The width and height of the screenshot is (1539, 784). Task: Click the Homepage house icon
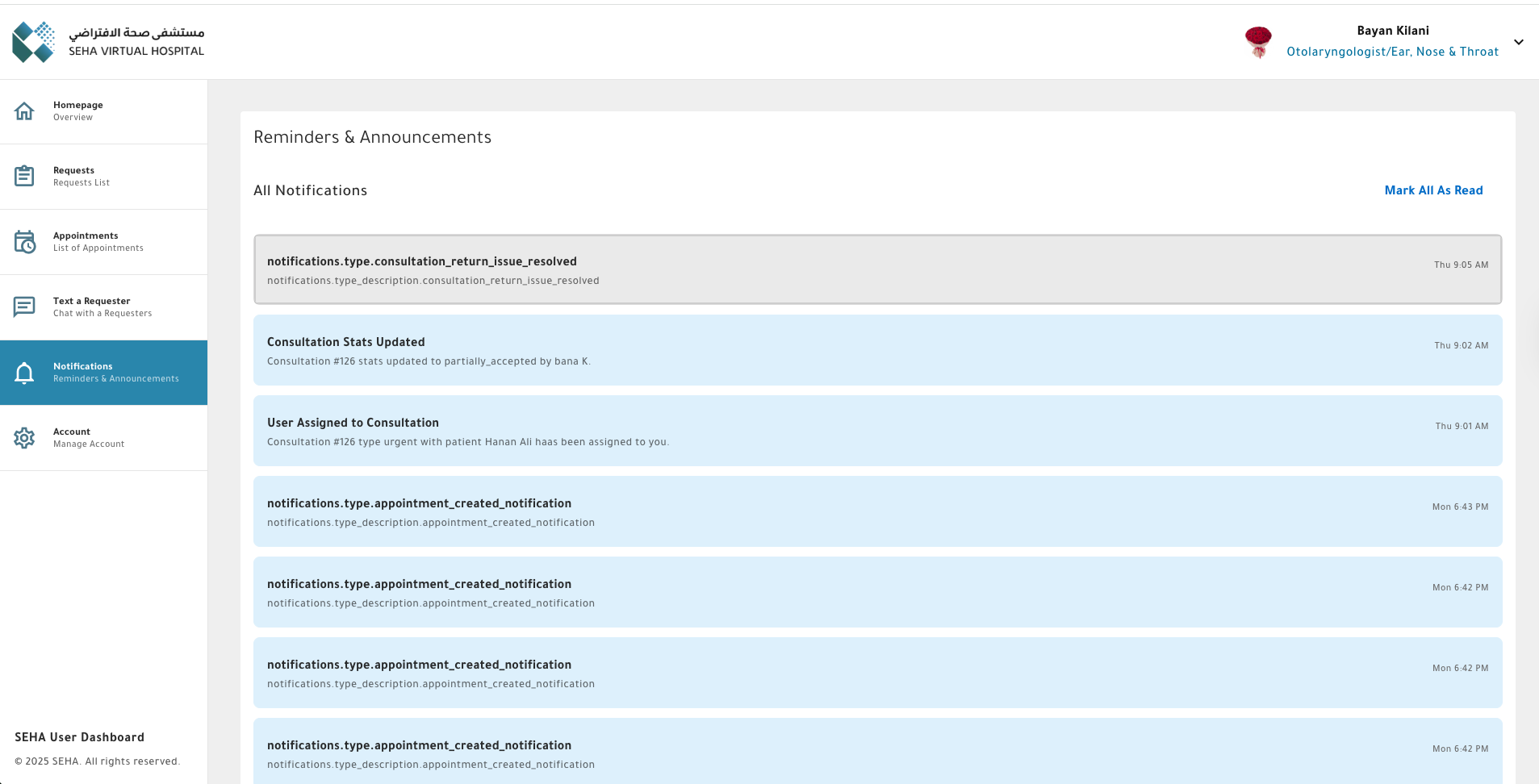pyautogui.click(x=24, y=111)
